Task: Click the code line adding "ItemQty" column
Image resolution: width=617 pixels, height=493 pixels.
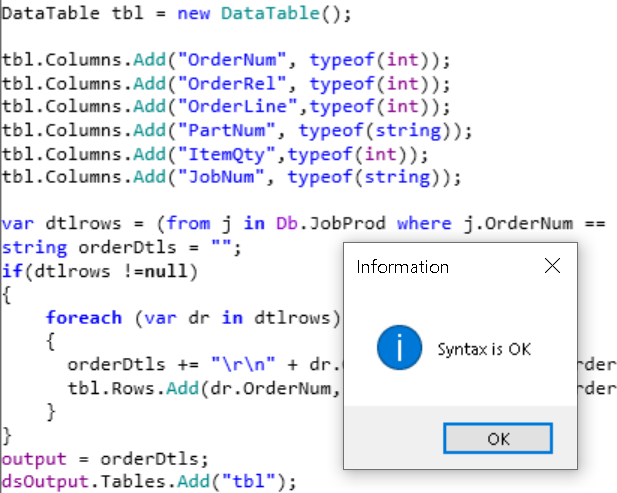Action: pyautogui.click(x=215, y=154)
